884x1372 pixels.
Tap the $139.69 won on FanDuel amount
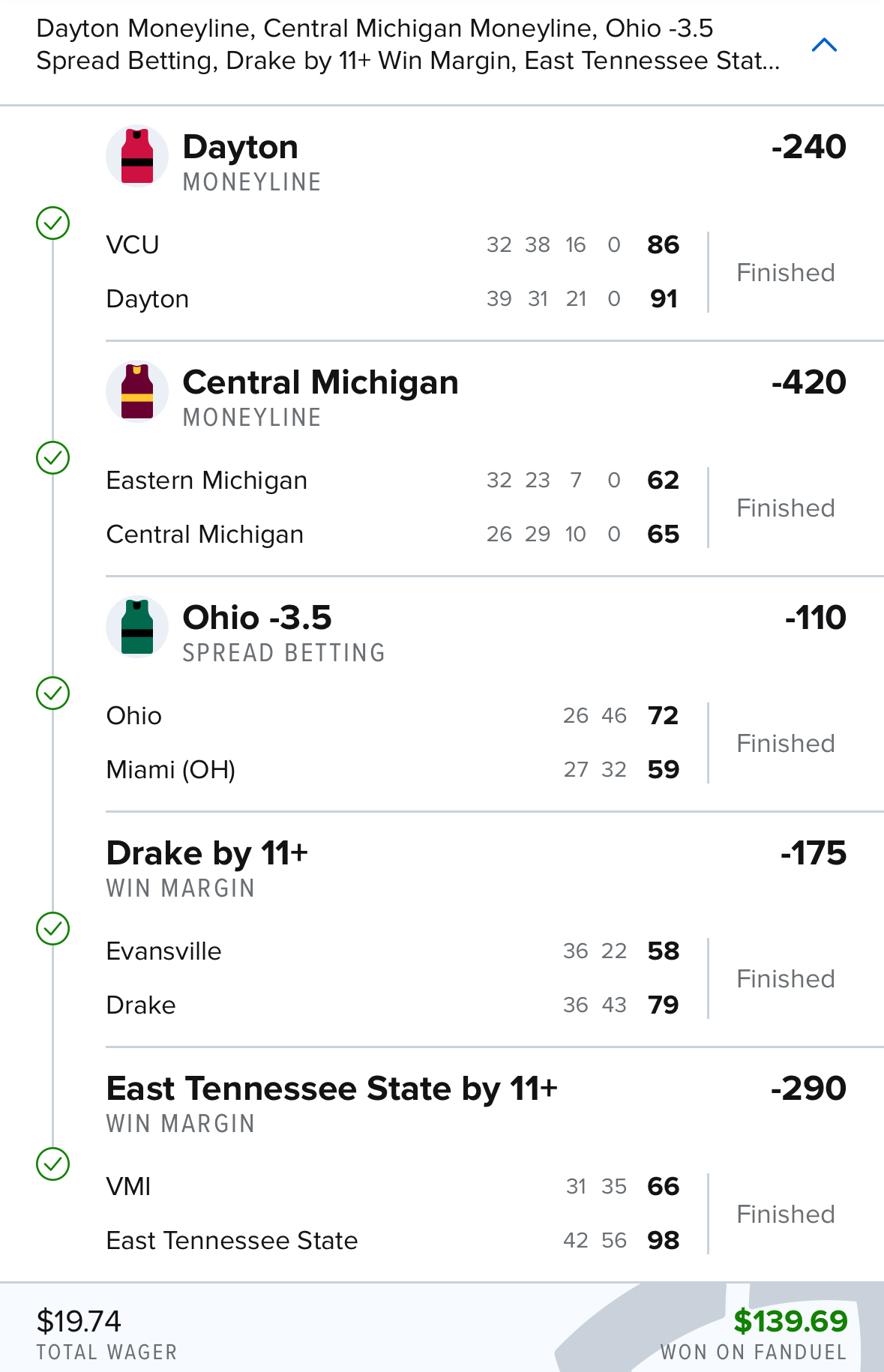790,1321
